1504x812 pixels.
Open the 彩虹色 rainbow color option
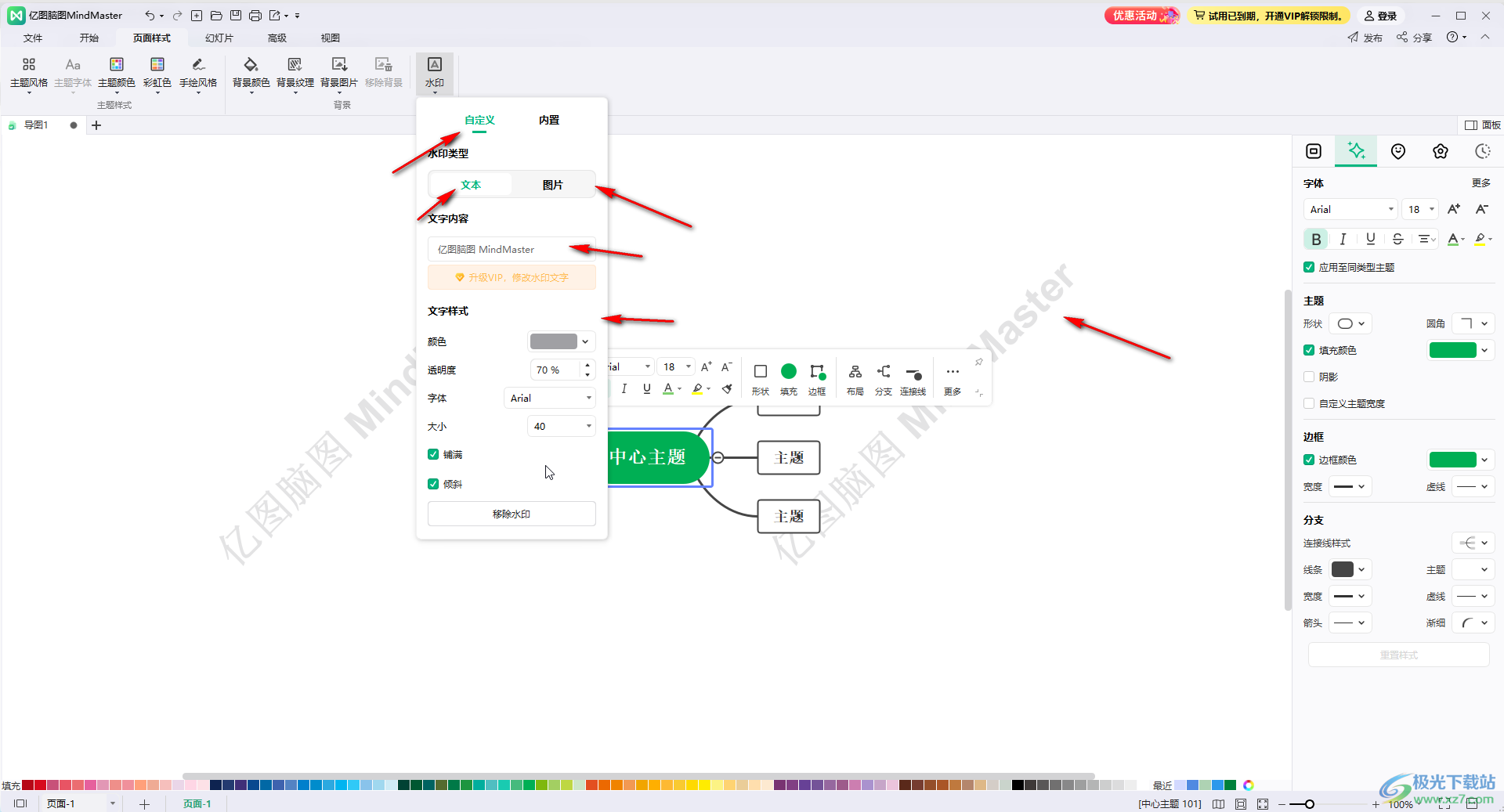157,74
